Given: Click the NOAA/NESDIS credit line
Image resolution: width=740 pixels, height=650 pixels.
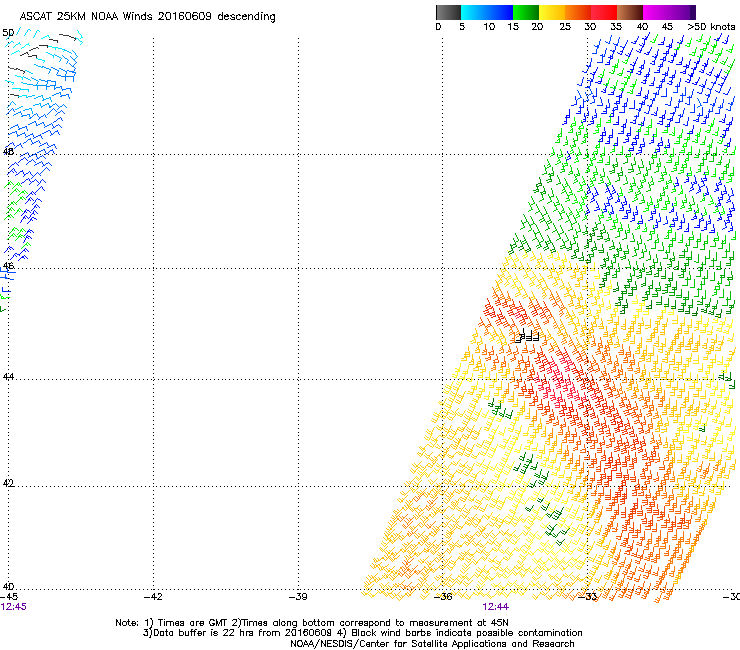Looking at the screenshot, I should coord(432,644).
